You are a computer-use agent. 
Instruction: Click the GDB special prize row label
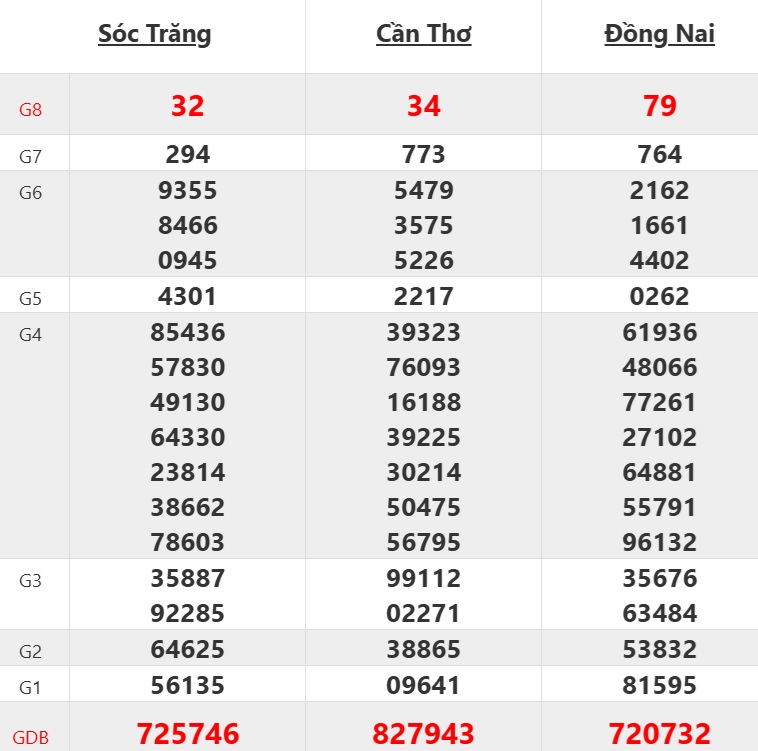[x=31, y=738]
